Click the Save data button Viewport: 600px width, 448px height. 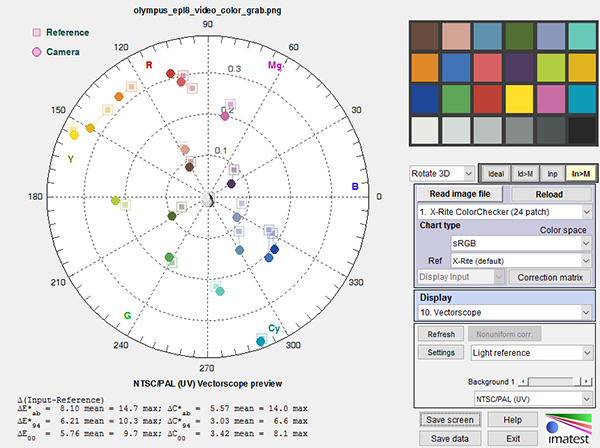pyautogui.click(x=450, y=438)
